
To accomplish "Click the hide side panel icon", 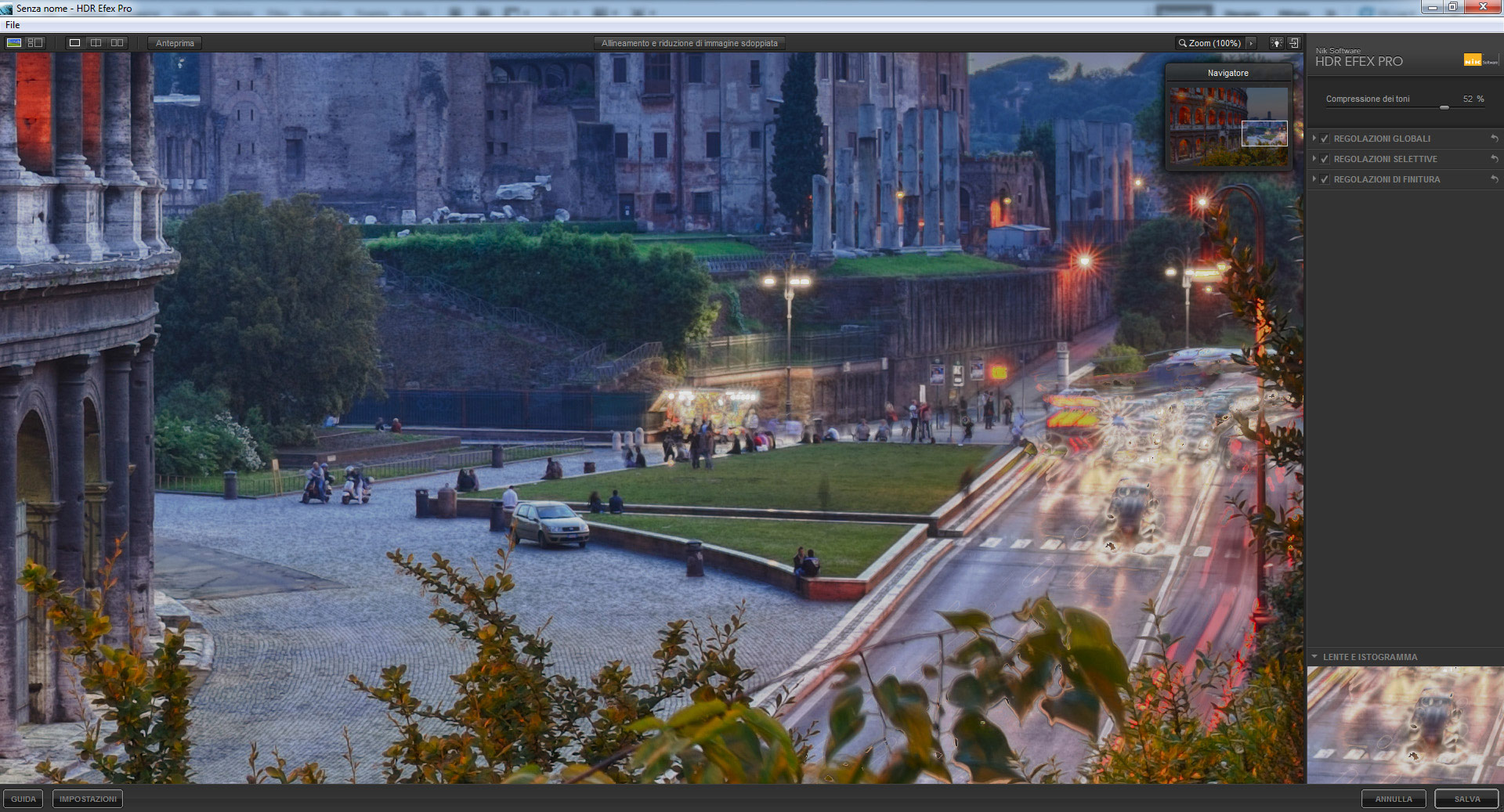I will click(x=1294, y=43).
